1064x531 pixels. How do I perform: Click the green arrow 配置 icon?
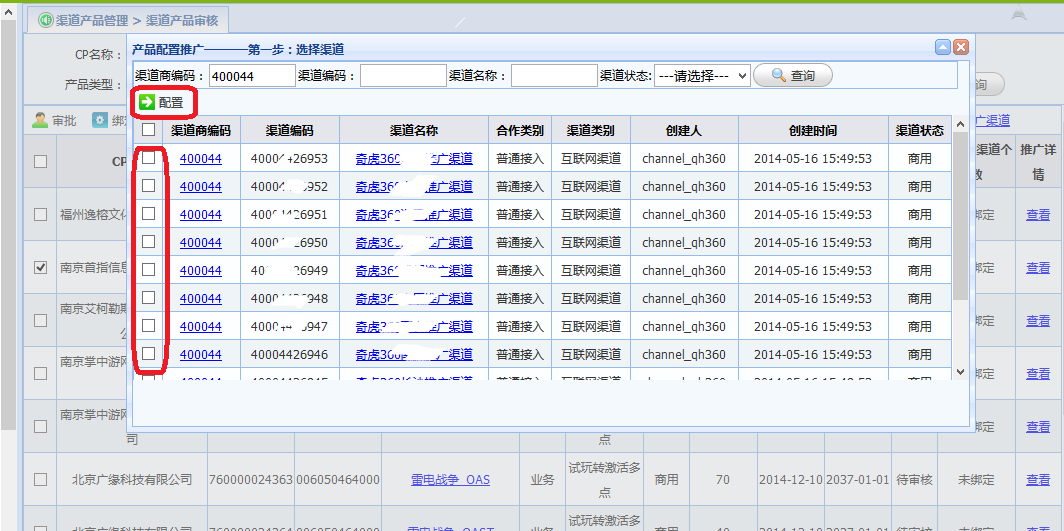147,102
